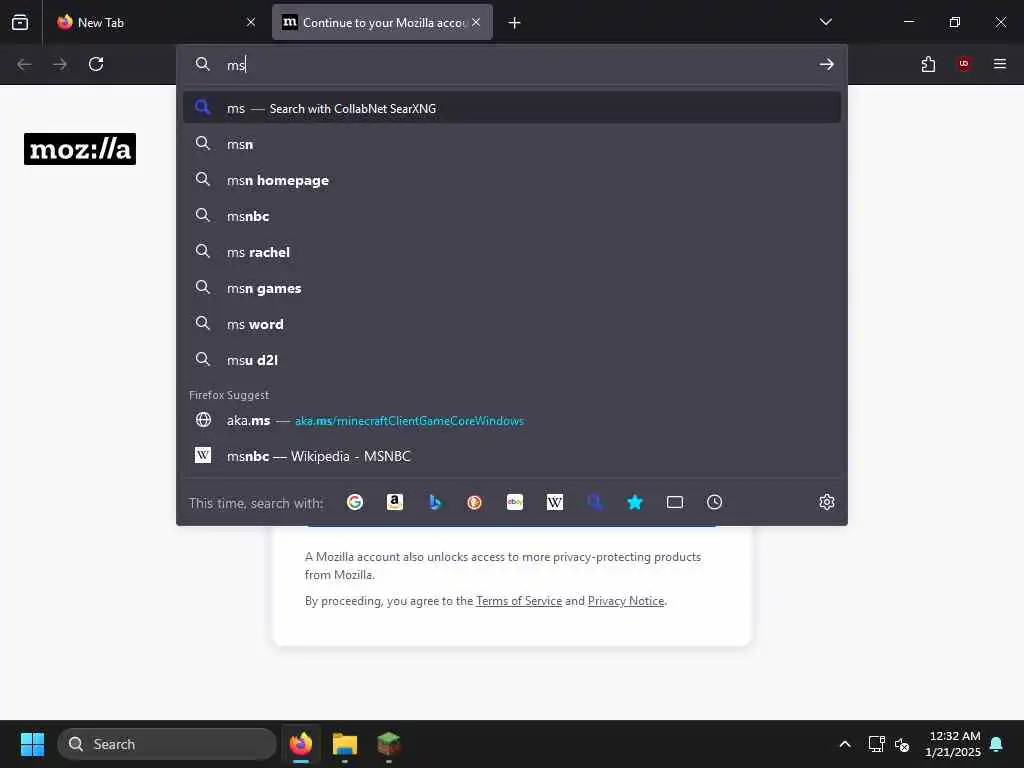
Task: Open the aka.ms minecraftClientGameCoreWindows suggestion
Action: (512, 421)
